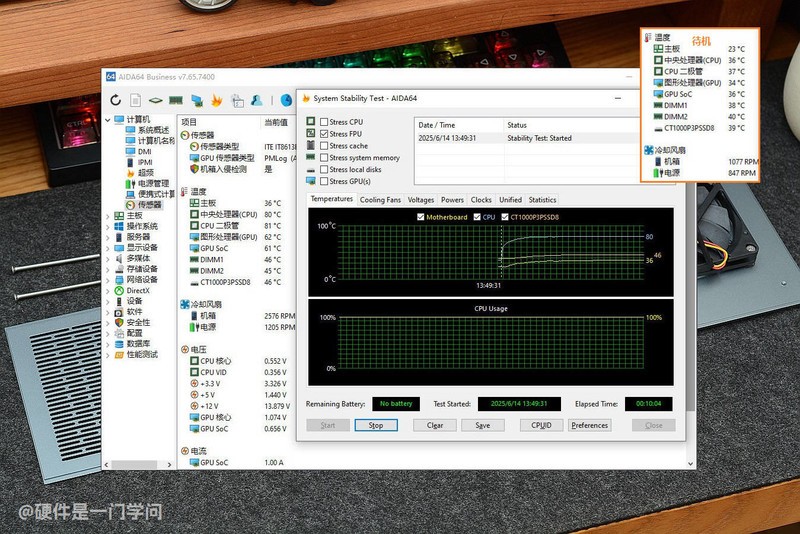Image resolution: width=800 pixels, height=534 pixels.
Task: Click tree pane horizontal scrollbar right arrow
Action: (x=169, y=465)
